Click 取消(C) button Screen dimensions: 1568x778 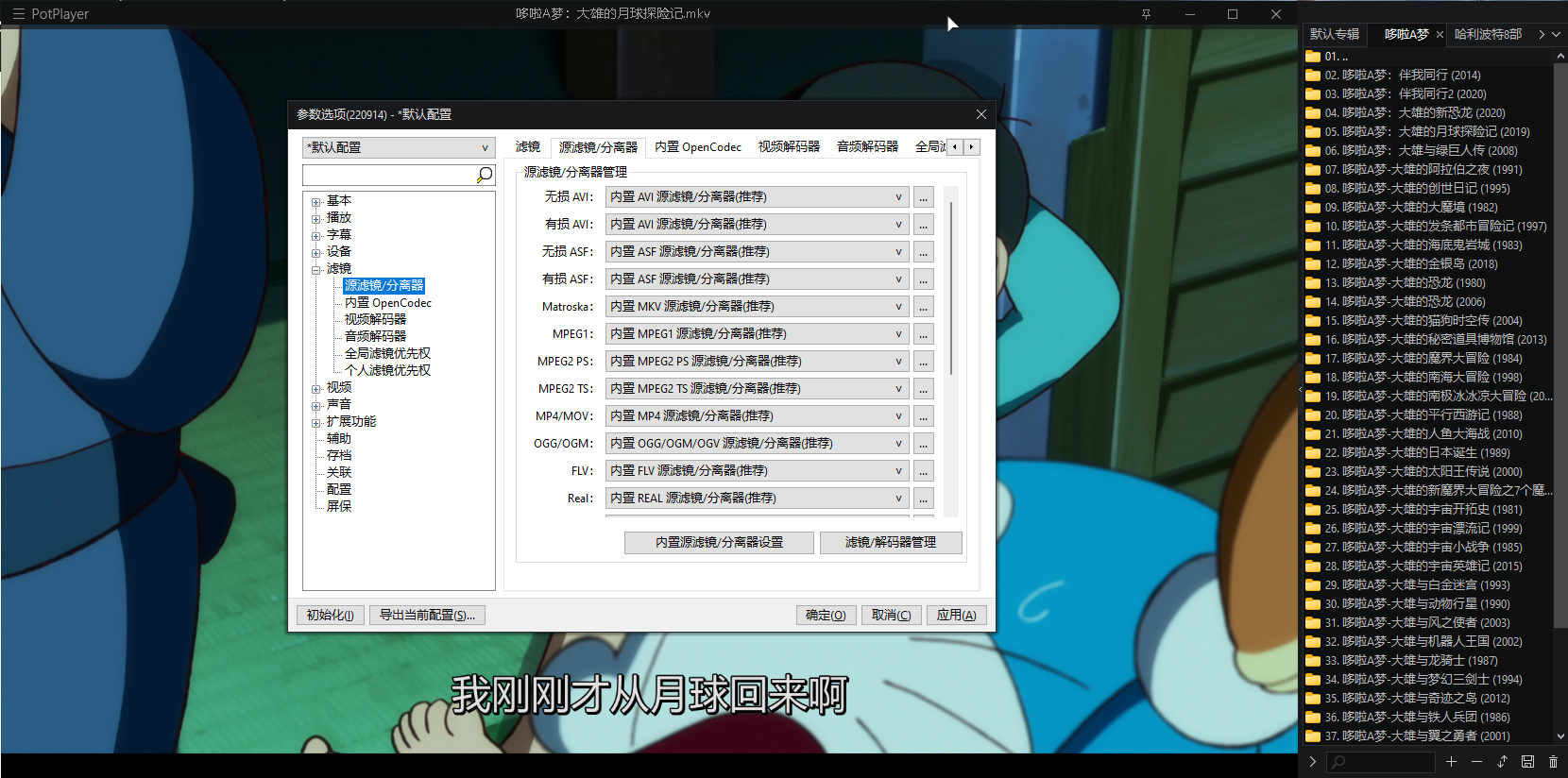tap(891, 616)
